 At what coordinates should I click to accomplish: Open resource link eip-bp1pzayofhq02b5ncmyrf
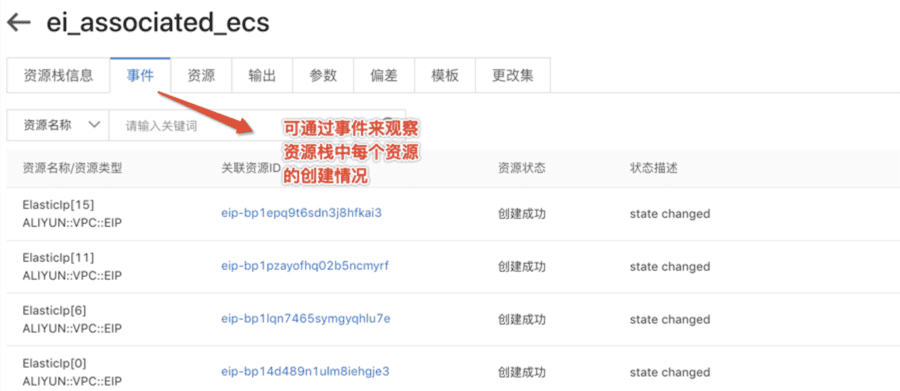click(305, 266)
